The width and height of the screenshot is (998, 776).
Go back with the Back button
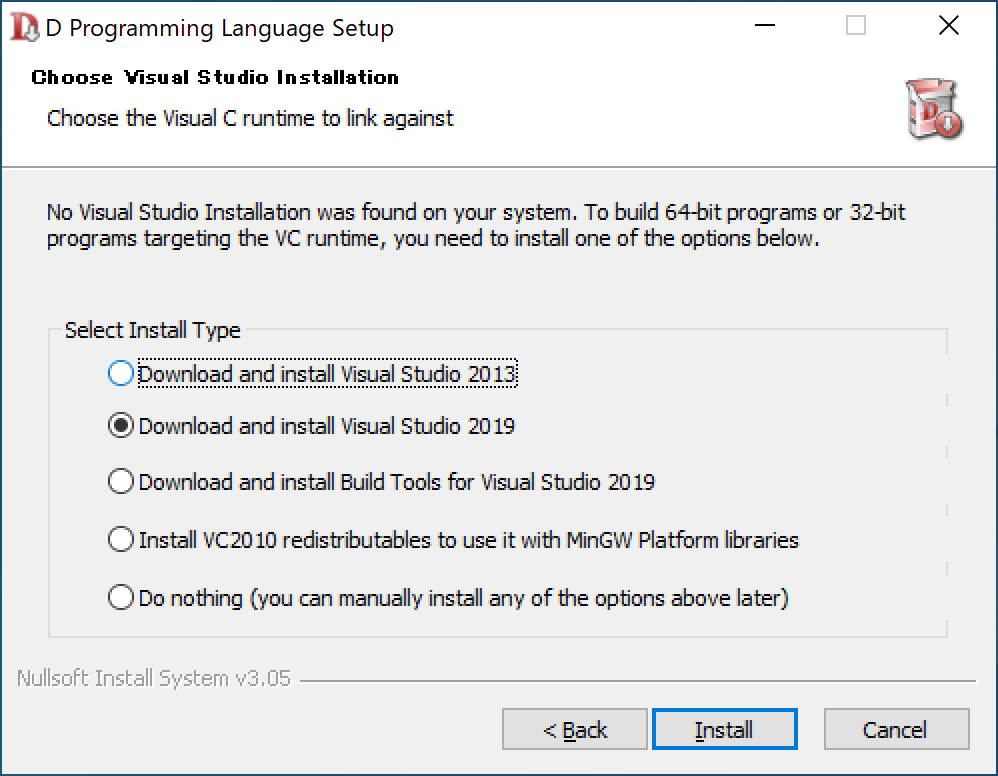pyautogui.click(x=575, y=730)
